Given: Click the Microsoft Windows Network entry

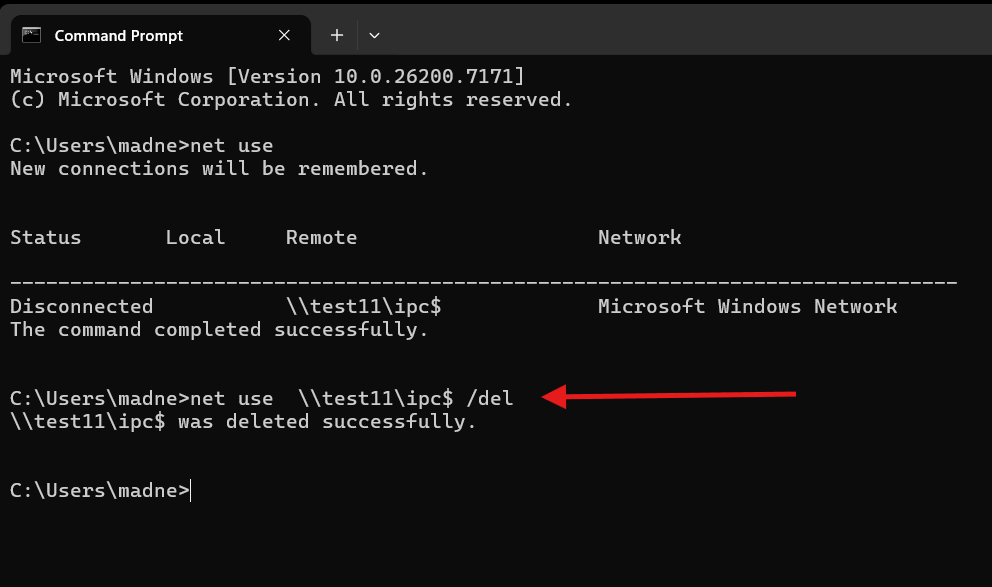Looking at the screenshot, I should point(748,307).
